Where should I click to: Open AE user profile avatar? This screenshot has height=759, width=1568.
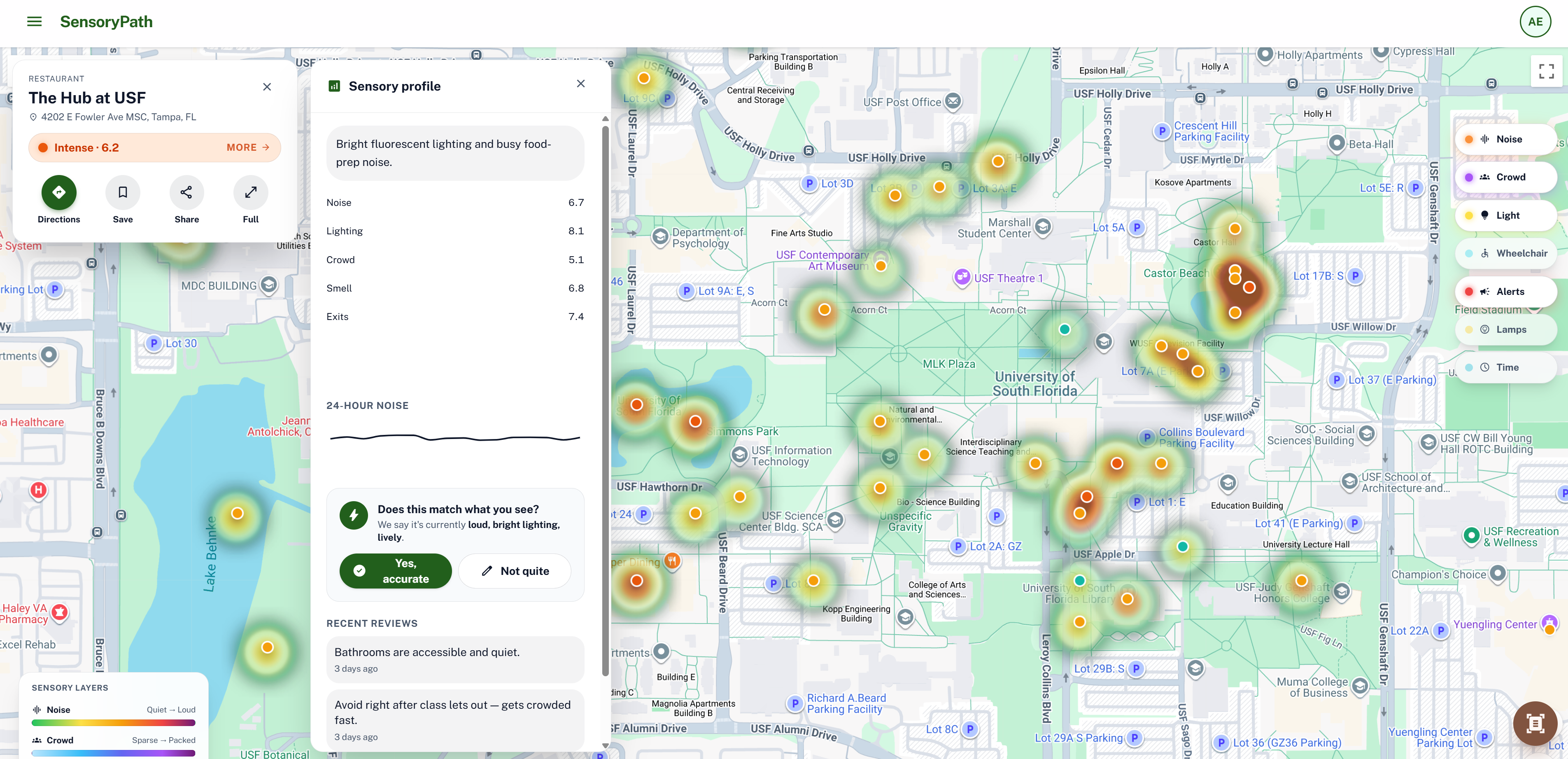click(x=1535, y=22)
